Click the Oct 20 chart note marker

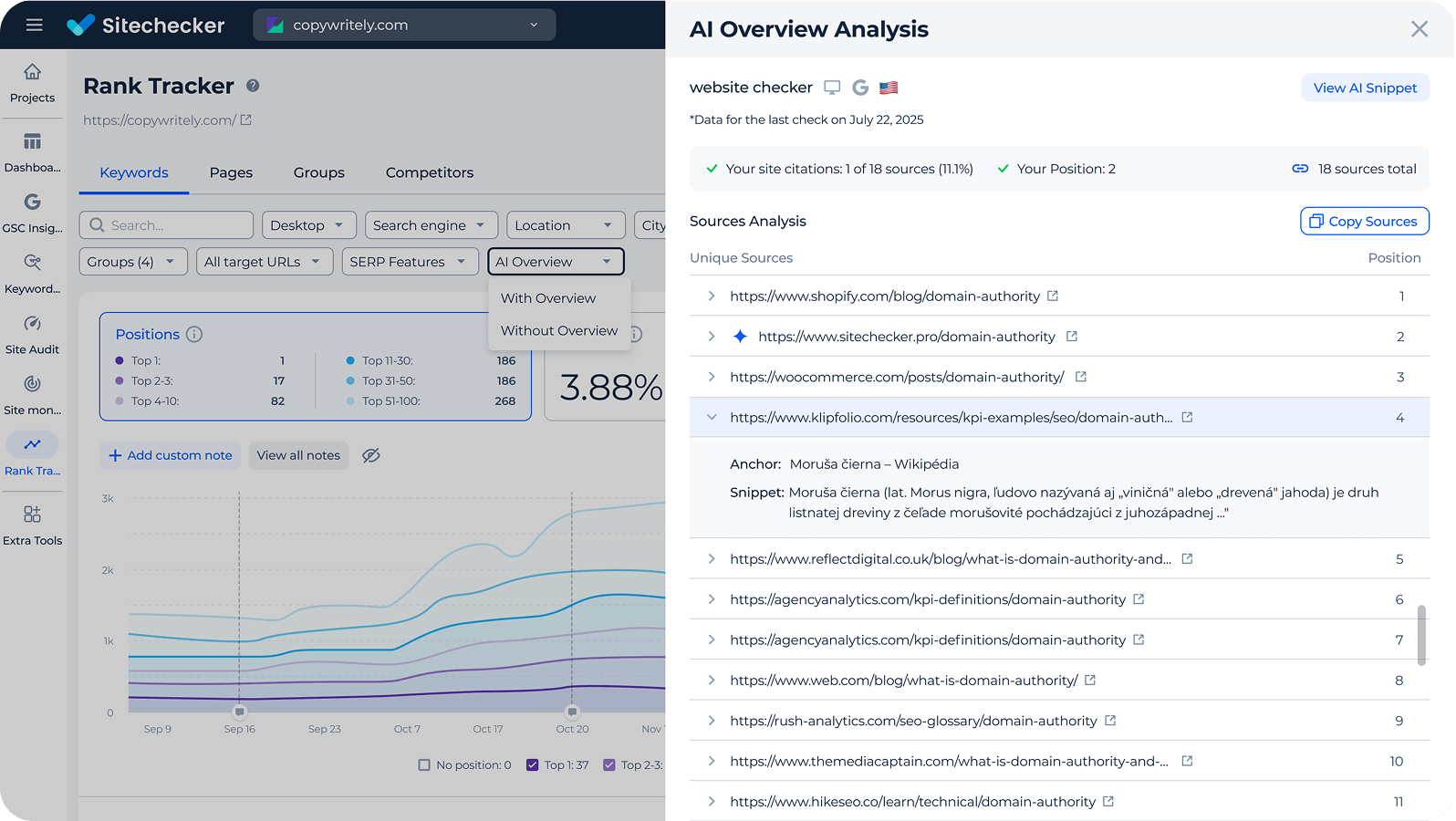coord(572,711)
